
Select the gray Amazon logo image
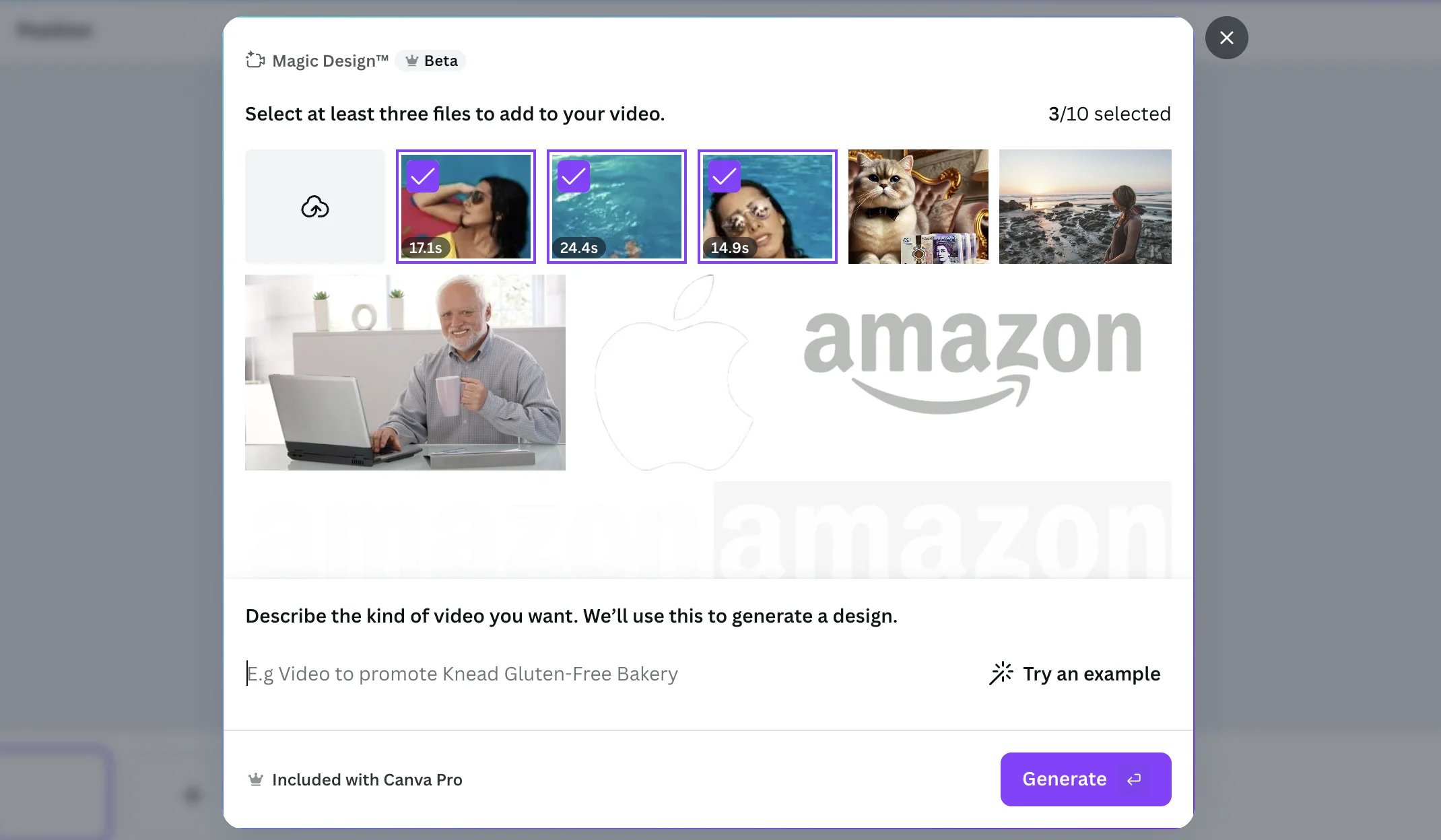click(972, 372)
